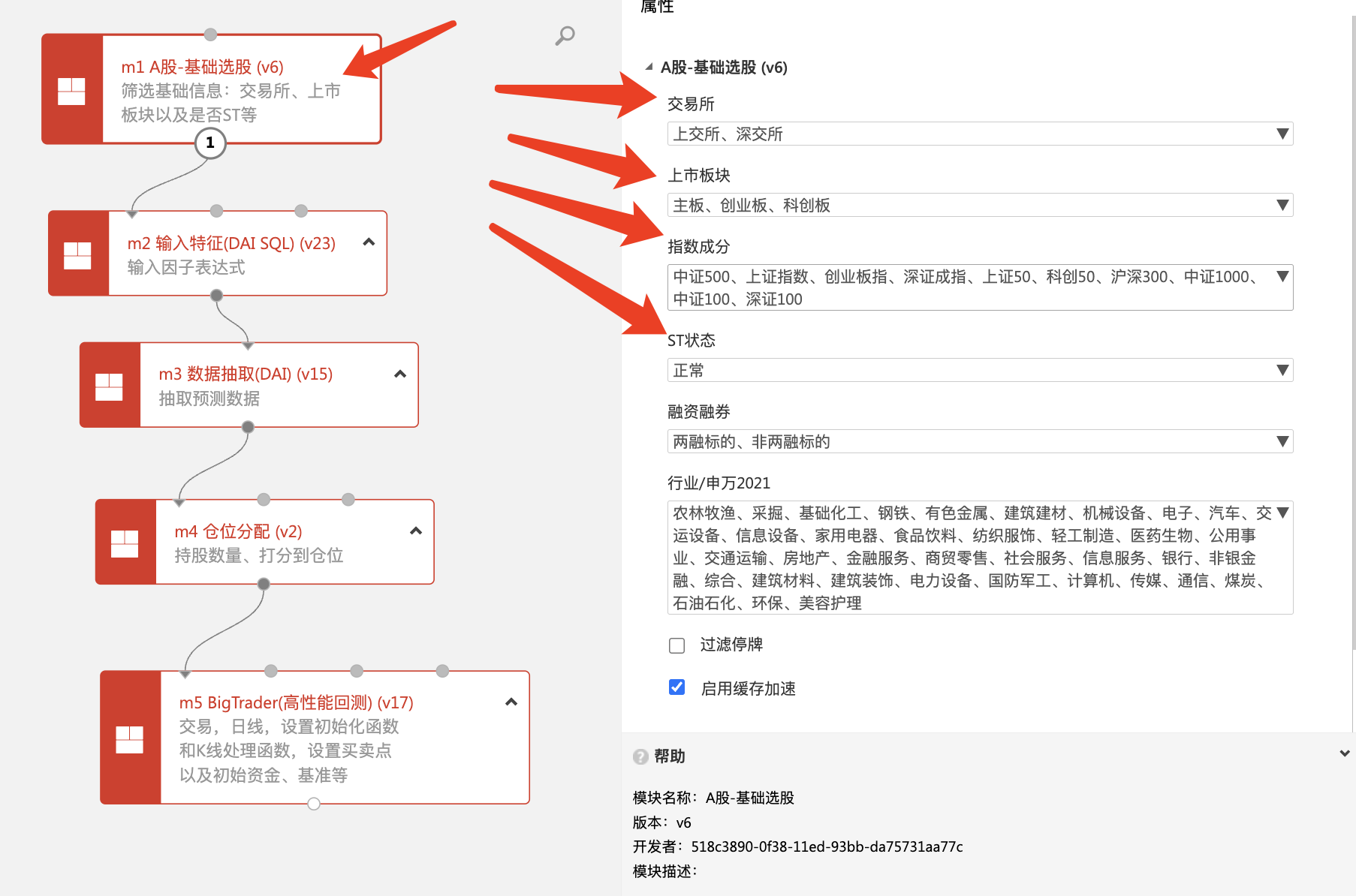1356x896 pixels.
Task: Open the ST状态 dropdown
Action: (979, 371)
